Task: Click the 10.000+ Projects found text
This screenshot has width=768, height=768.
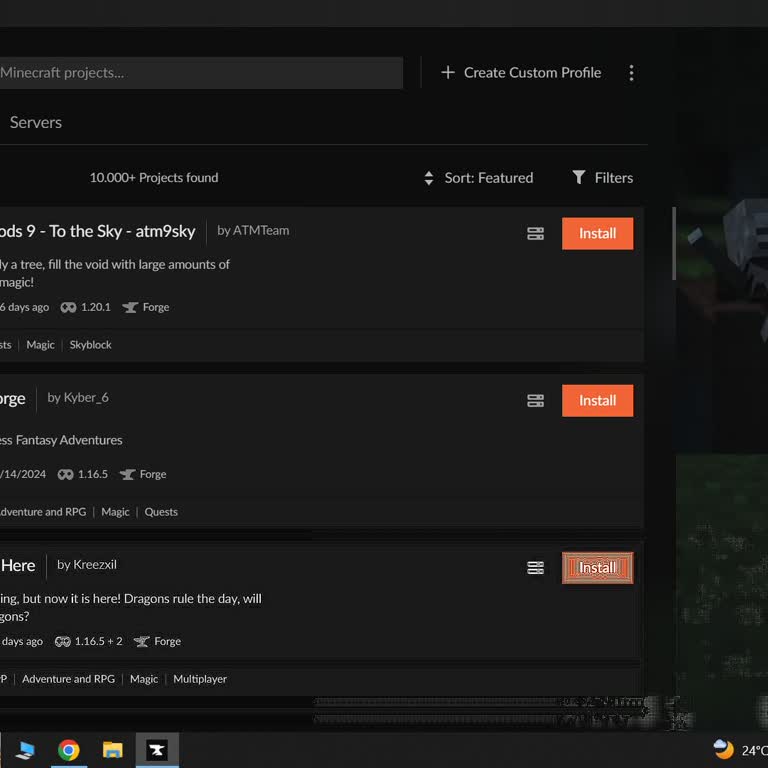Action: click(x=154, y=177)
